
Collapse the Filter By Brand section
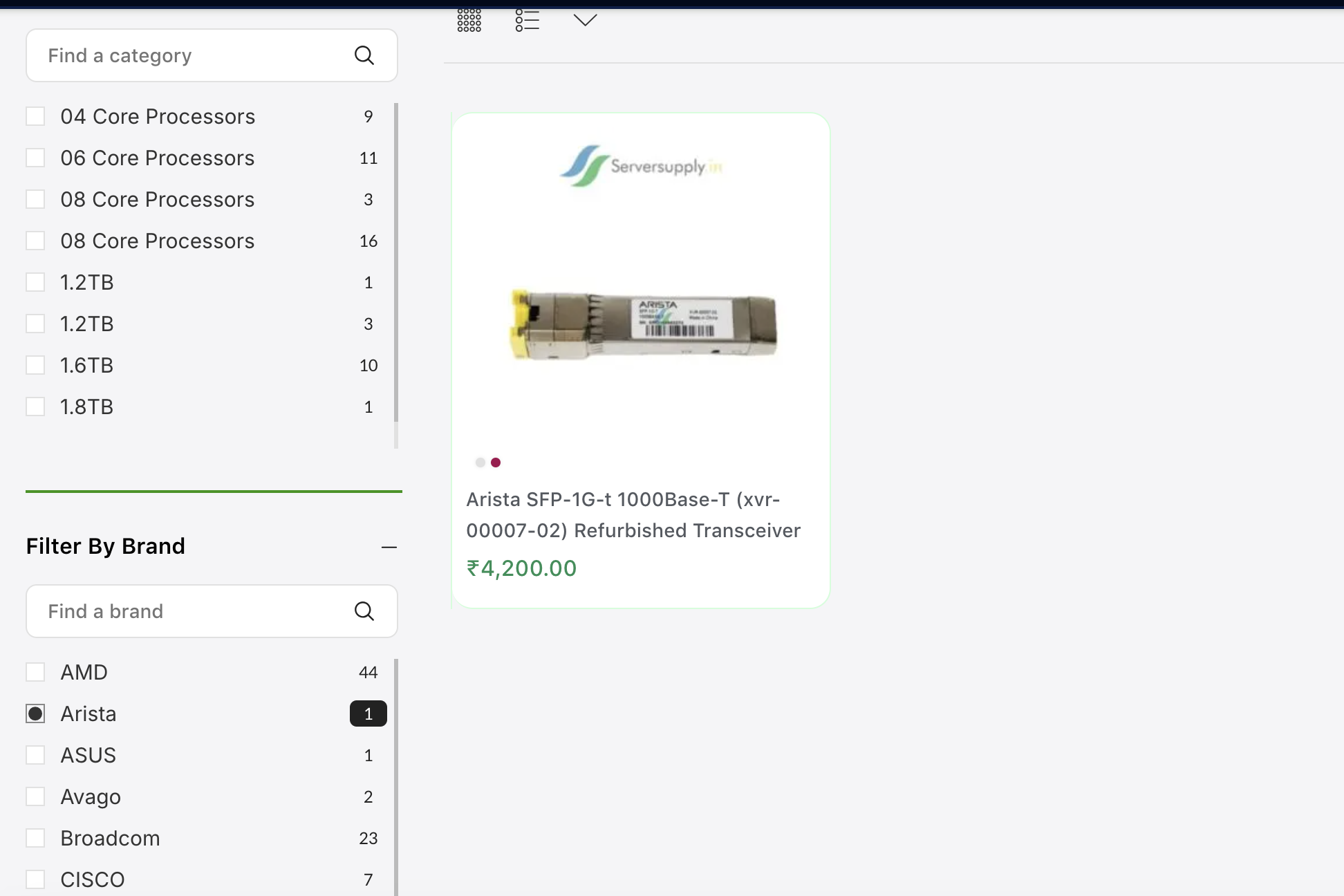[x=389, y=547]
